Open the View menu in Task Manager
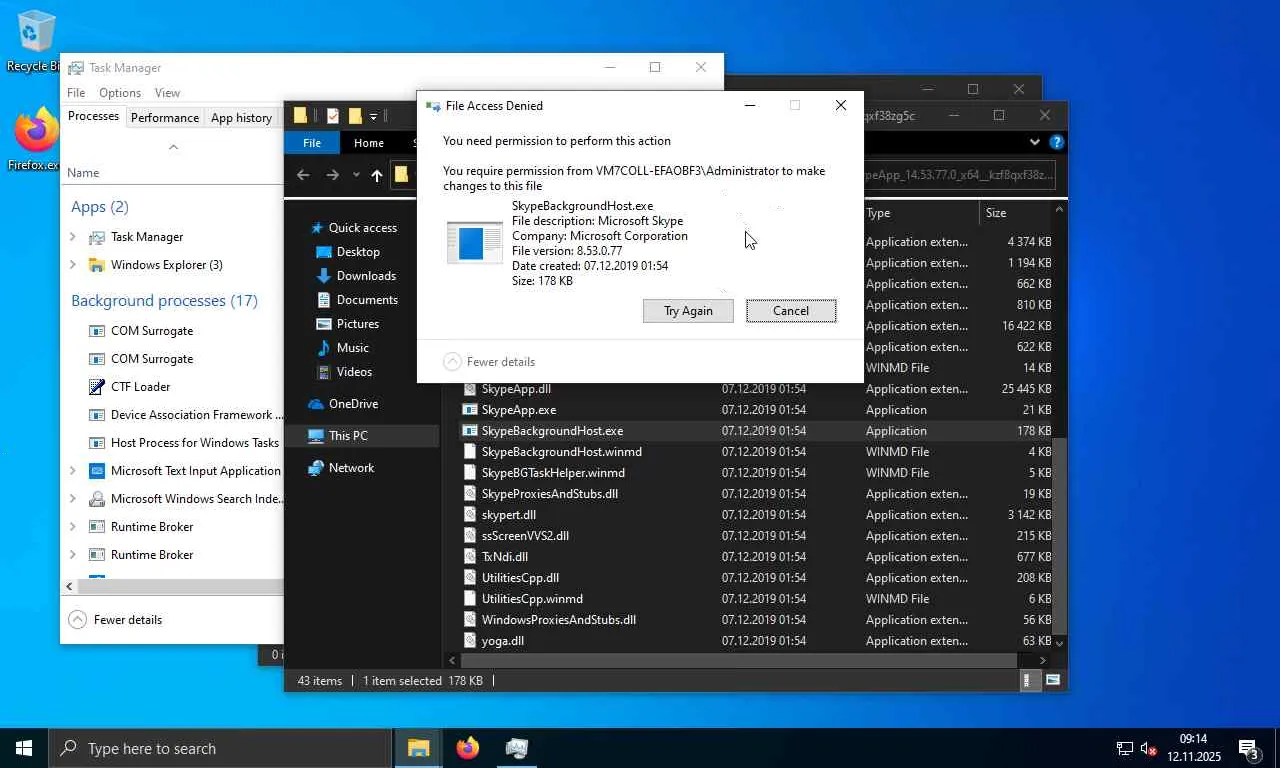Viewport: 1280px width, 768px height. pos(167,93)
